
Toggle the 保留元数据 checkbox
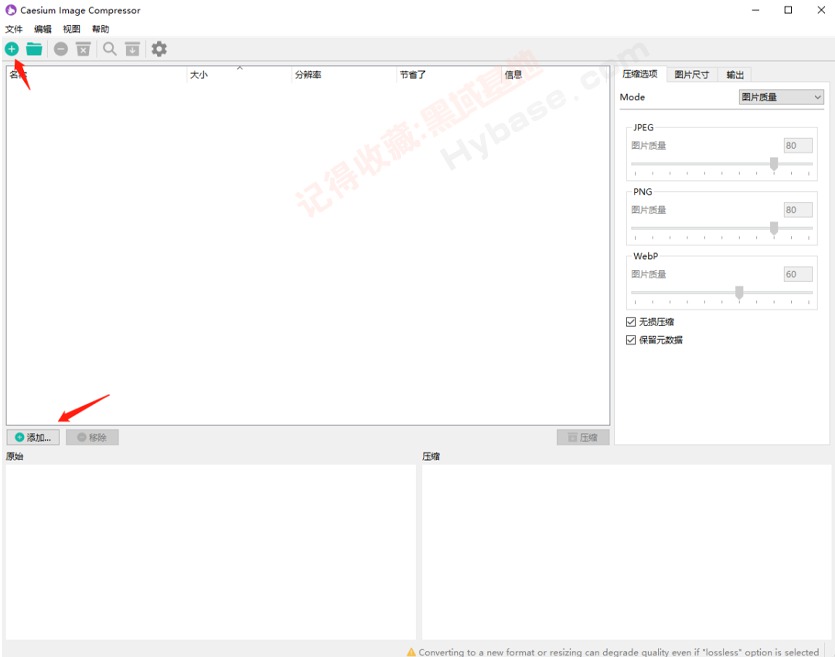[x=631, y=340]
